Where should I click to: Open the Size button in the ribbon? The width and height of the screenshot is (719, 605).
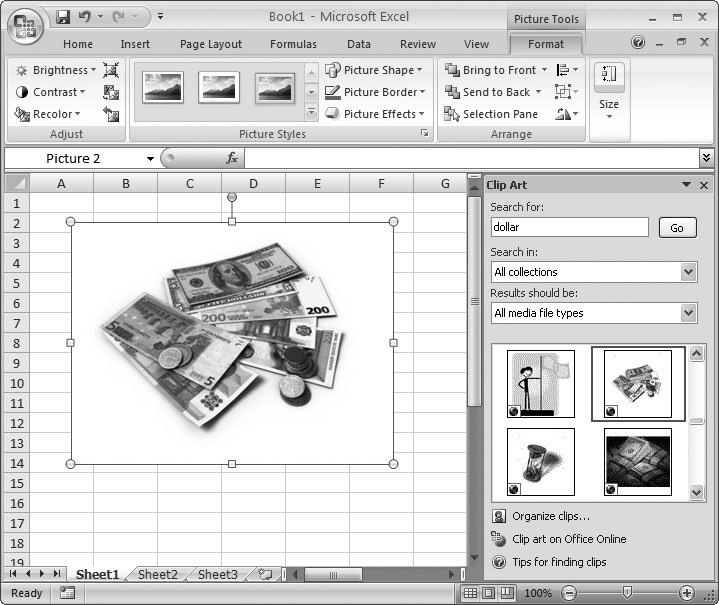[x=608, y=90]
